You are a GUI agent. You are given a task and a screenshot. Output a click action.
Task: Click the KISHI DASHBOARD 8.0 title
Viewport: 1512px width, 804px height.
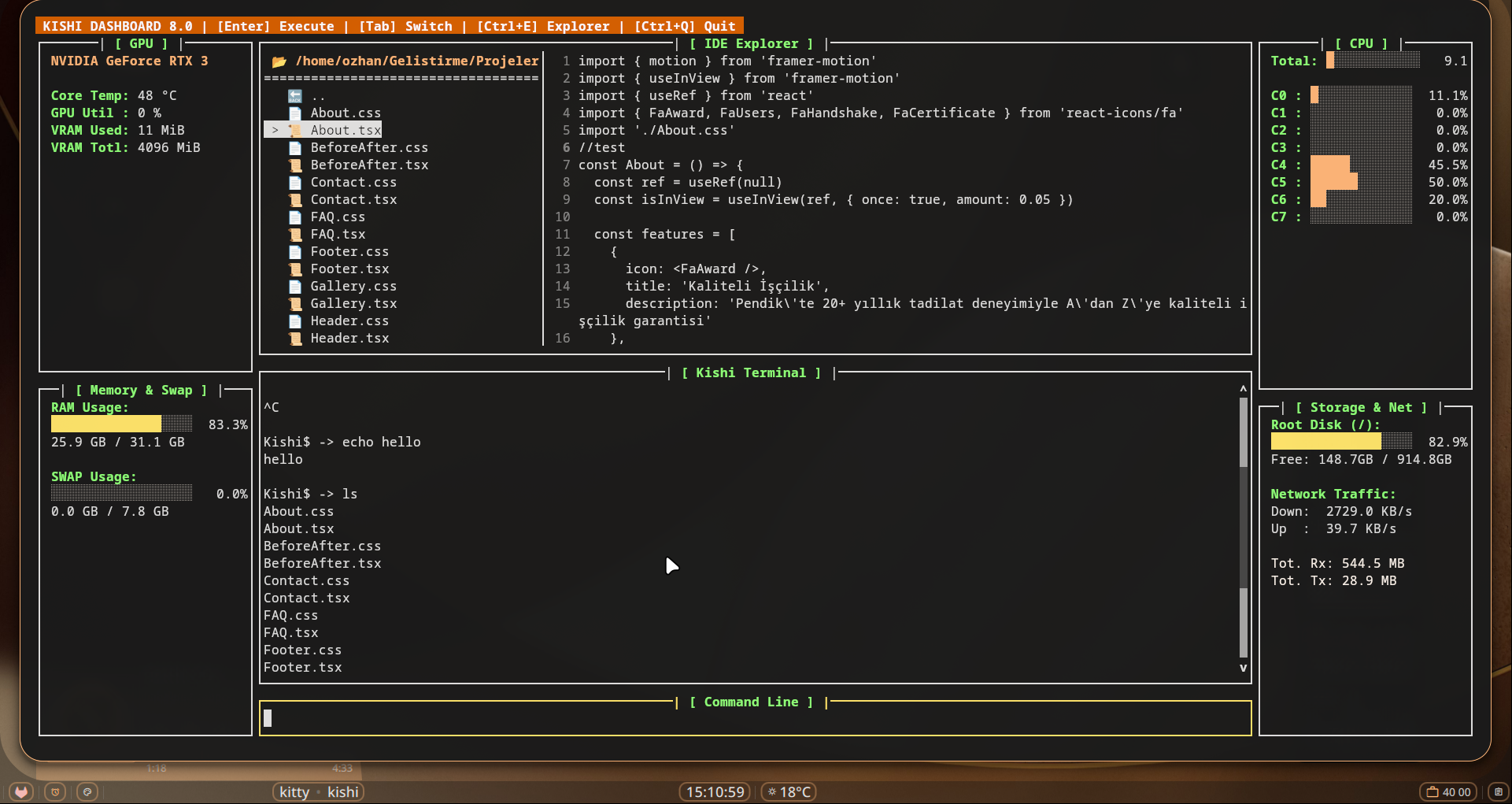pyautogui.click(x=117, y=26)
